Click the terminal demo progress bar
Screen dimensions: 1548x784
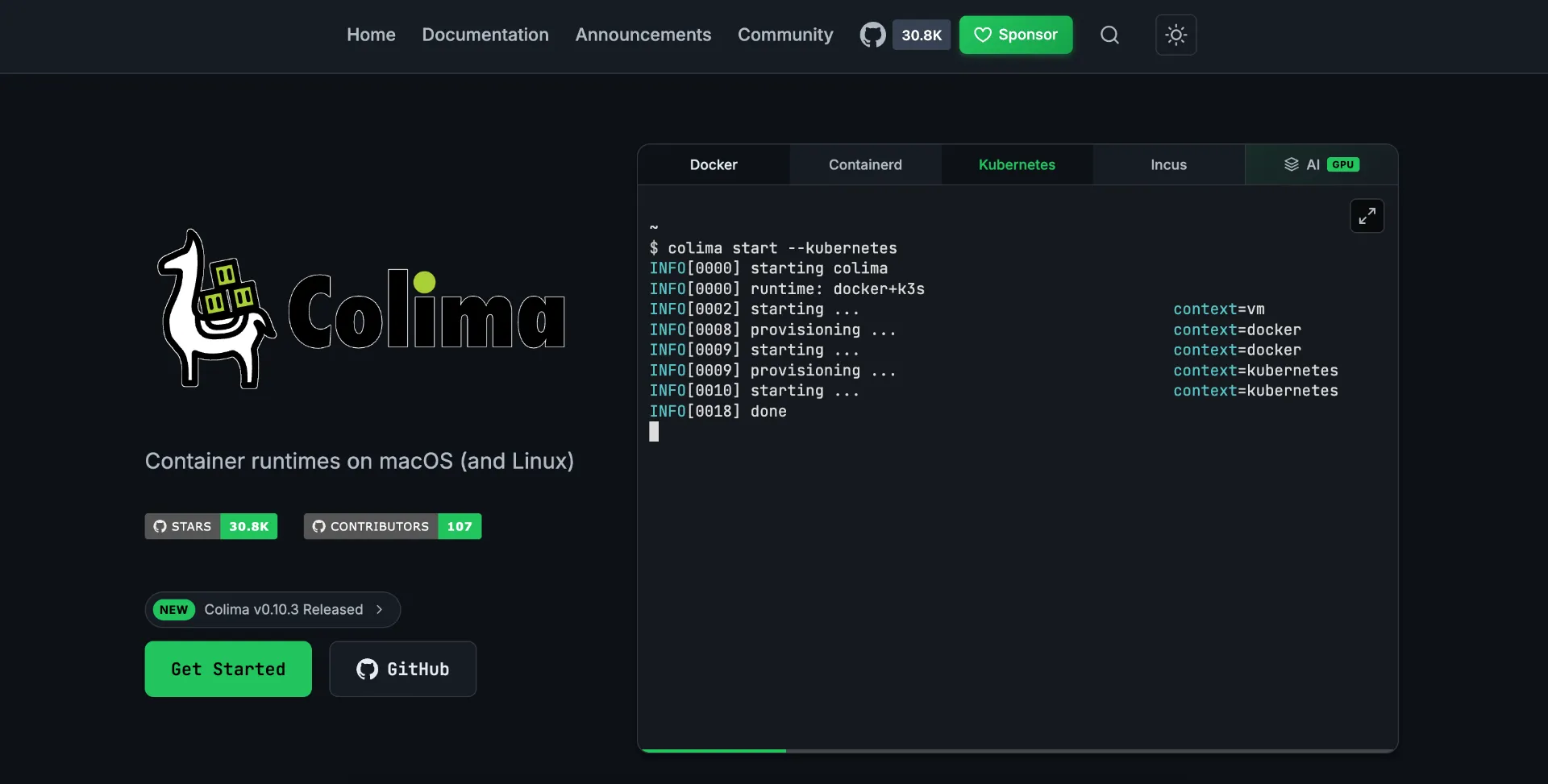[x=1017, y=751]
